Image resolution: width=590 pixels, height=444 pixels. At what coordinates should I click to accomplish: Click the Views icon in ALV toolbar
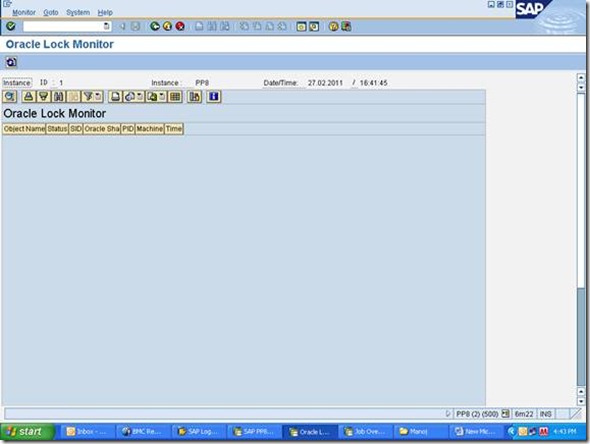[129, 97]
